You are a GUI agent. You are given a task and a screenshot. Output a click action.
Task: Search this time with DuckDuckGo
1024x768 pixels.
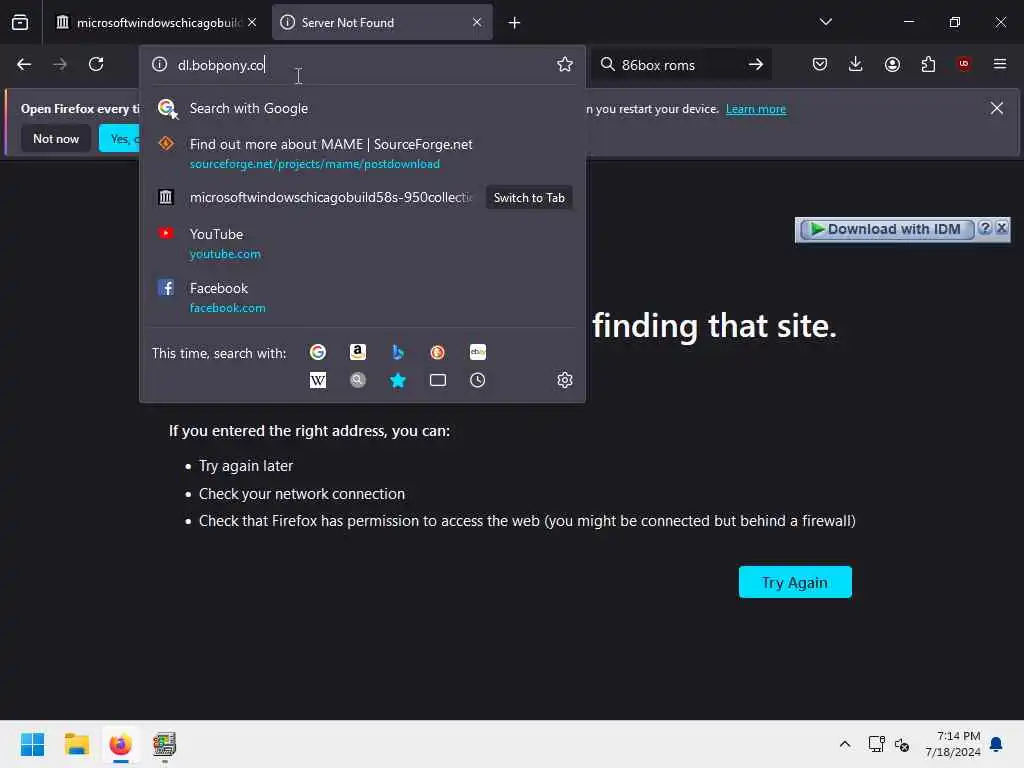pos(438,353)
